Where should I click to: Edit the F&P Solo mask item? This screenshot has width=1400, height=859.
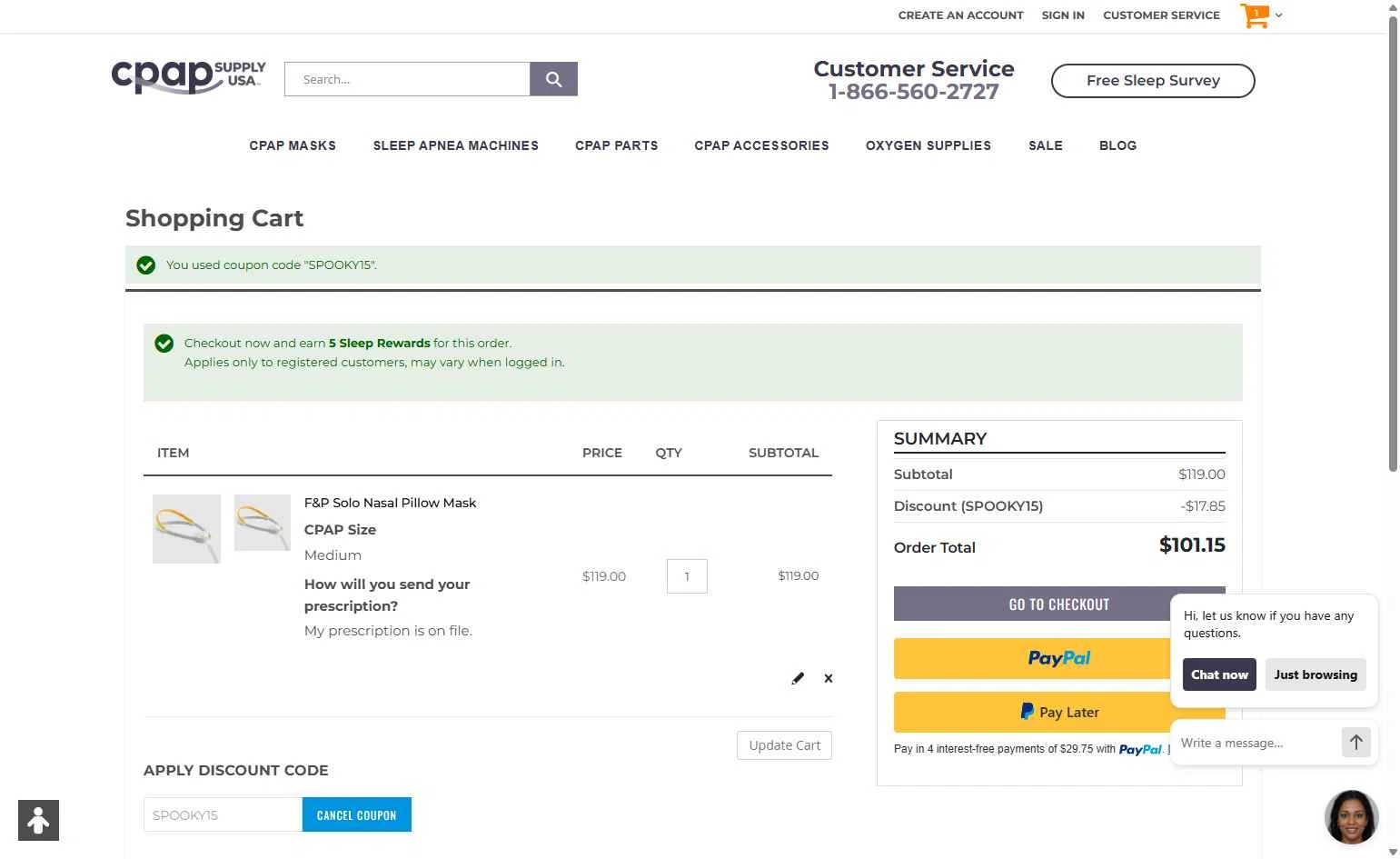[x=798, y=678]
